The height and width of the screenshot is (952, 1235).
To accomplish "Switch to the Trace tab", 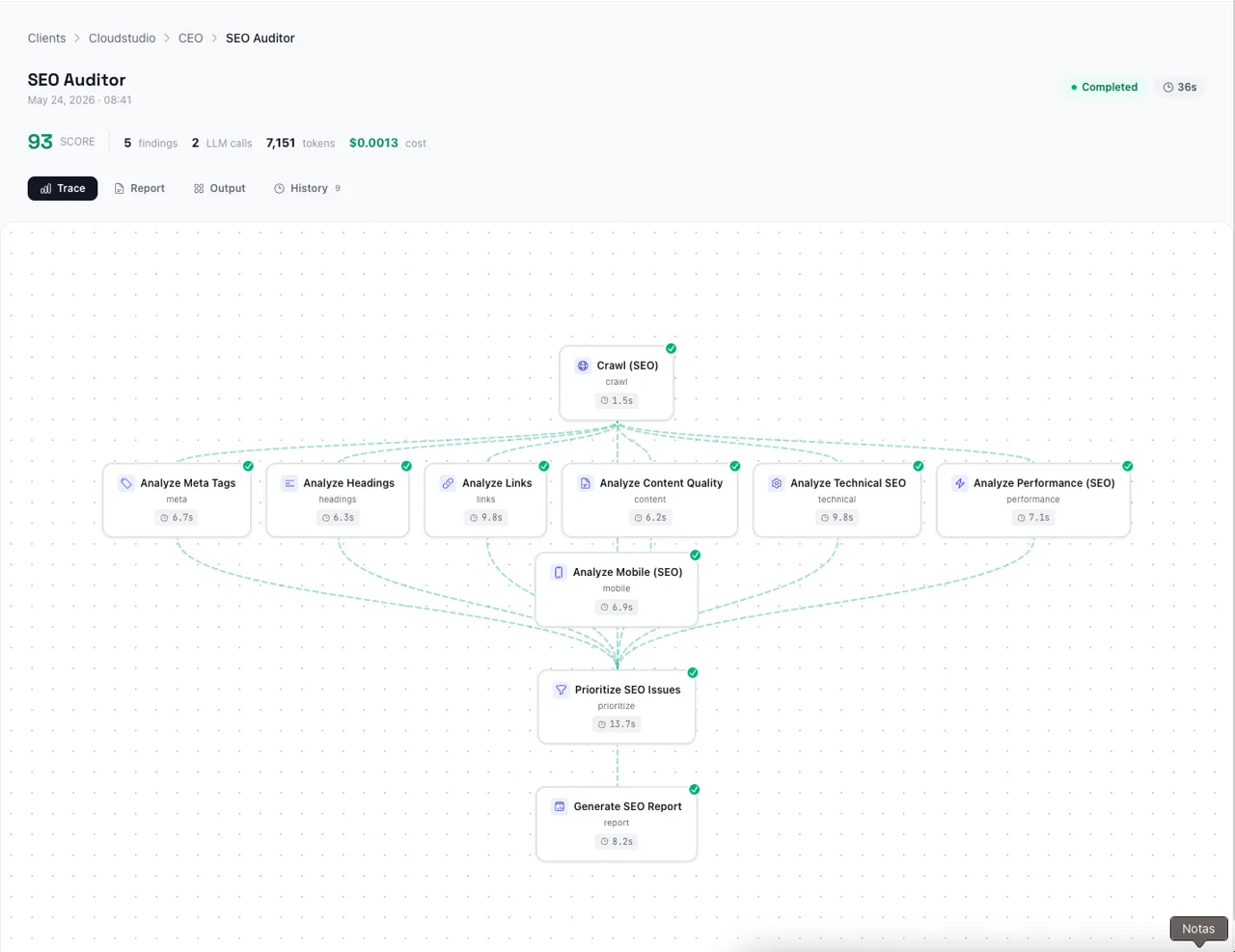I will (63, 188).
